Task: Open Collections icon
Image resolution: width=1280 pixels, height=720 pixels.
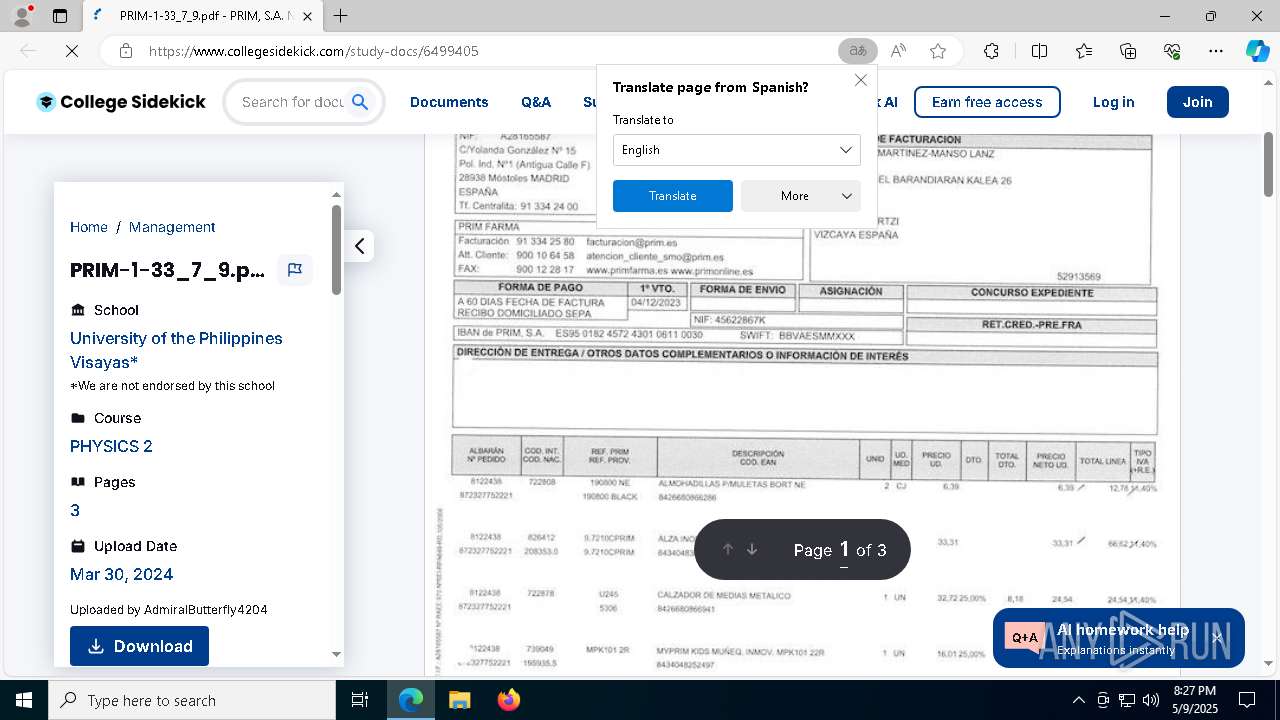Action: pos(1128,51)
